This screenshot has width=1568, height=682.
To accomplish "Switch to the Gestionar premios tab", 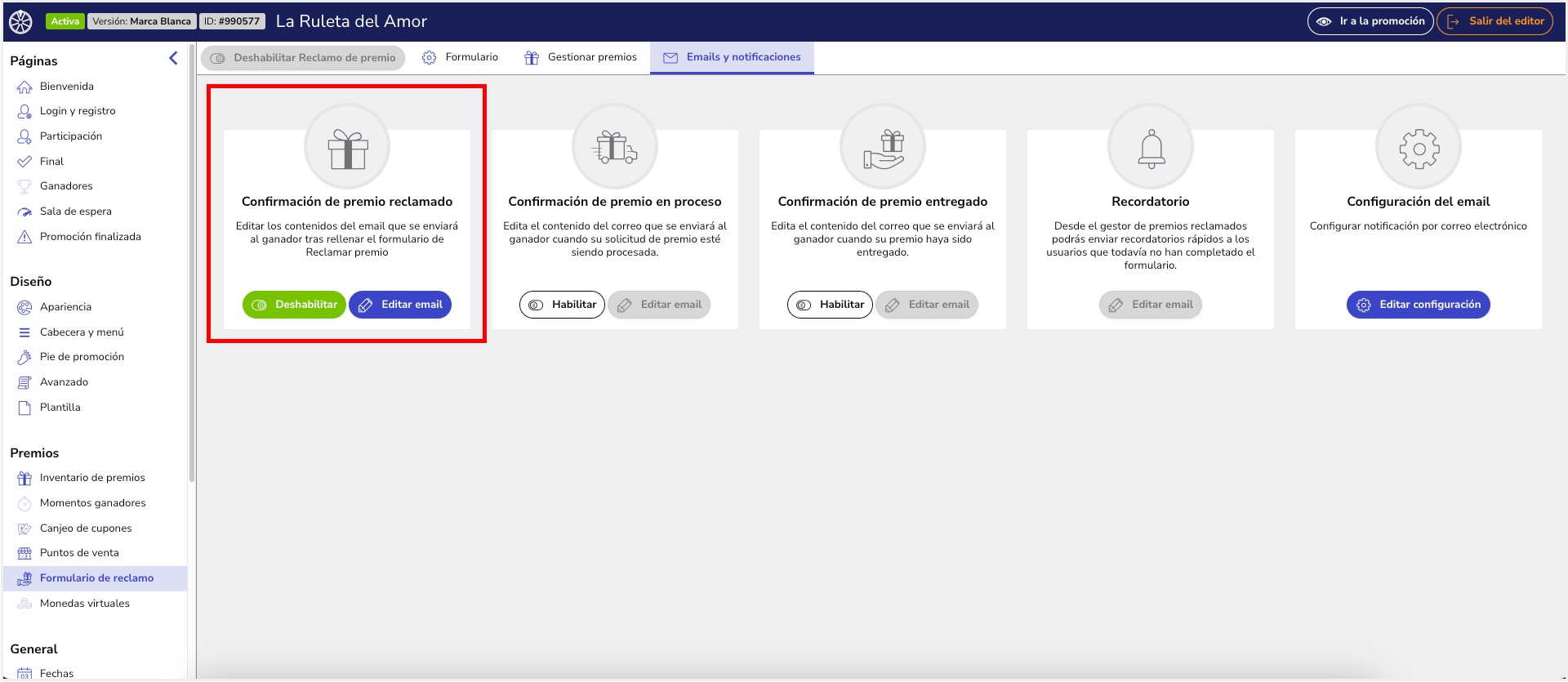I will pyautogui.click(x=581, y=57).
